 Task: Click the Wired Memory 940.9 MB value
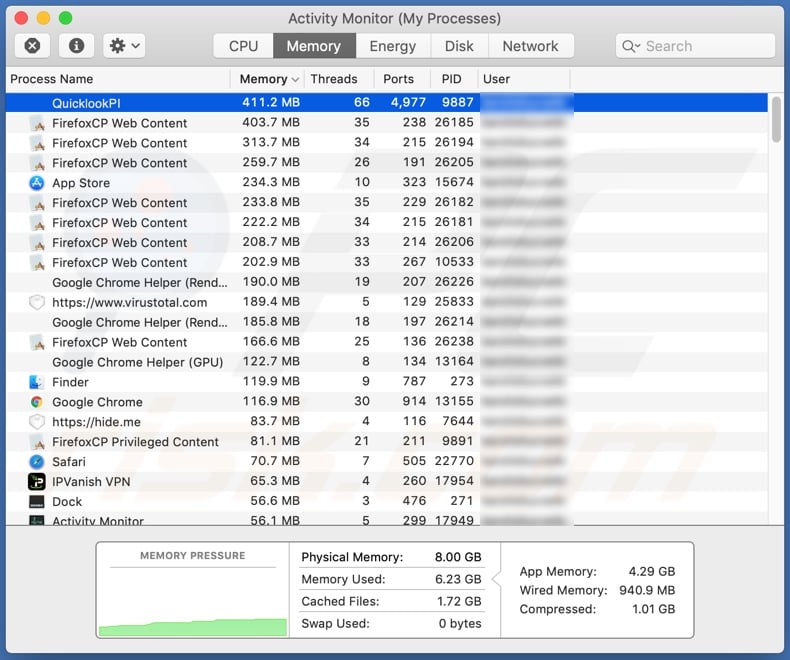point(647,590)
